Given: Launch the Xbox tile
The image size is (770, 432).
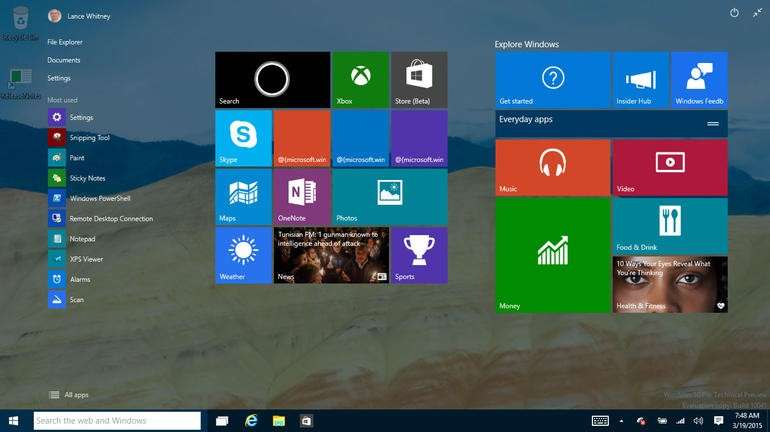Looking at the screenshot, I should coord(360,80).
